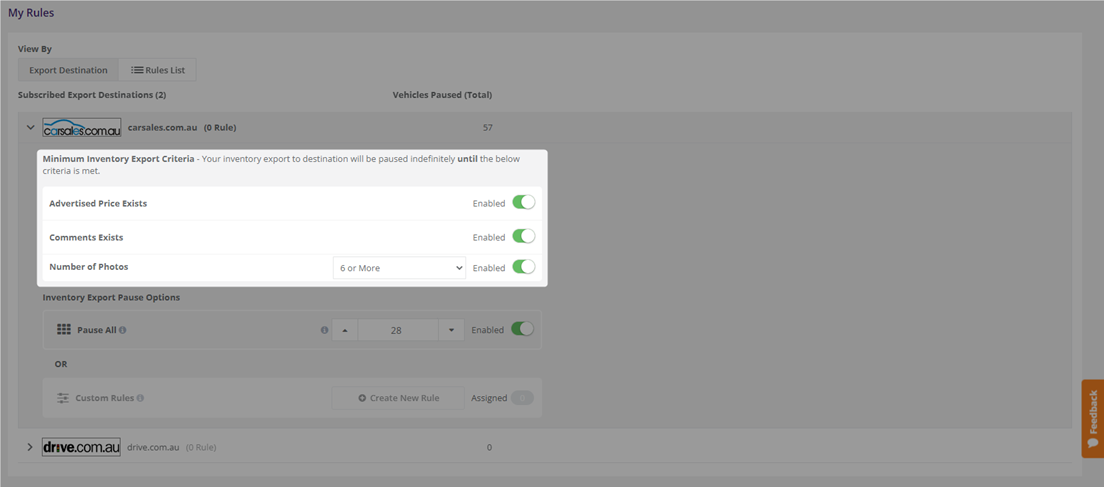Screen dimensions: 1104x487
Task: Click the Pause All value field showing 28
Action: click(x=398, y=330)
